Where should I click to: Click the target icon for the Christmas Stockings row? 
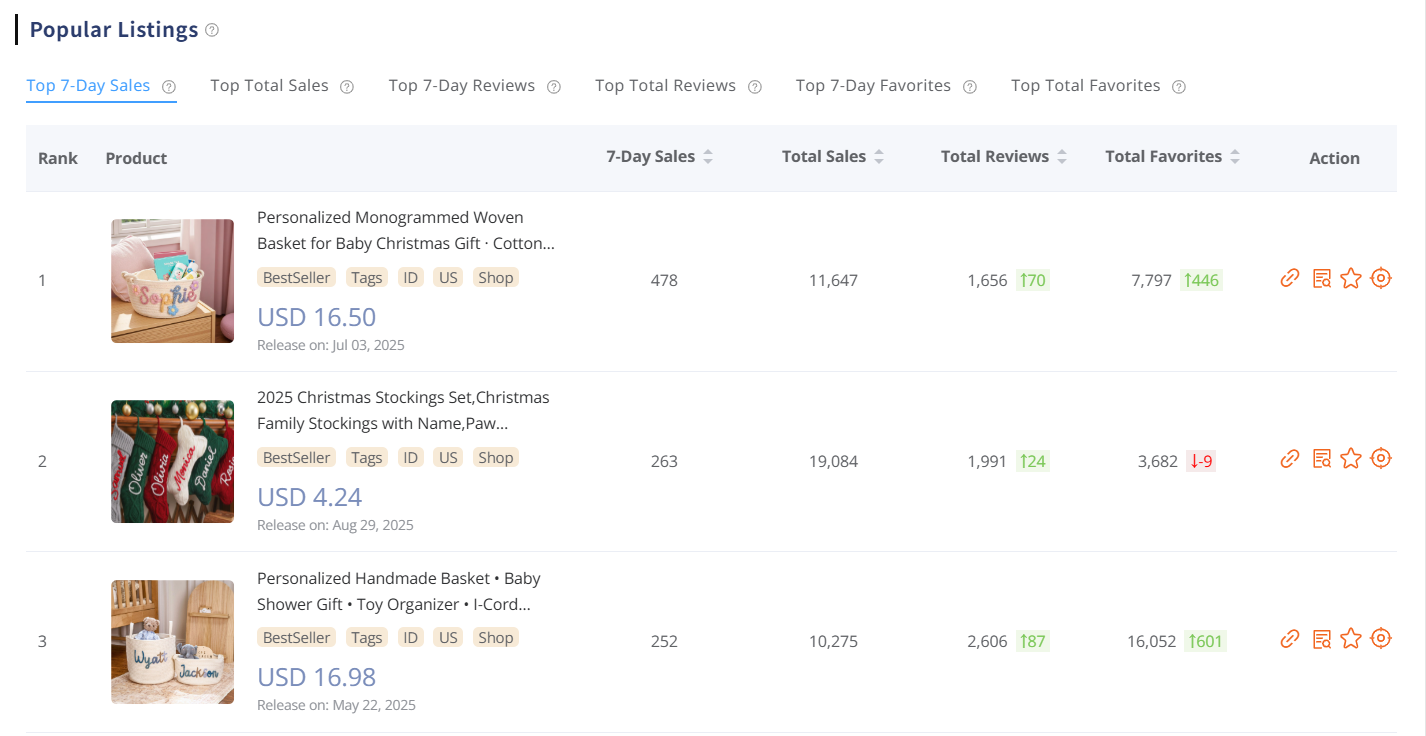click(x=1381, y=458)
